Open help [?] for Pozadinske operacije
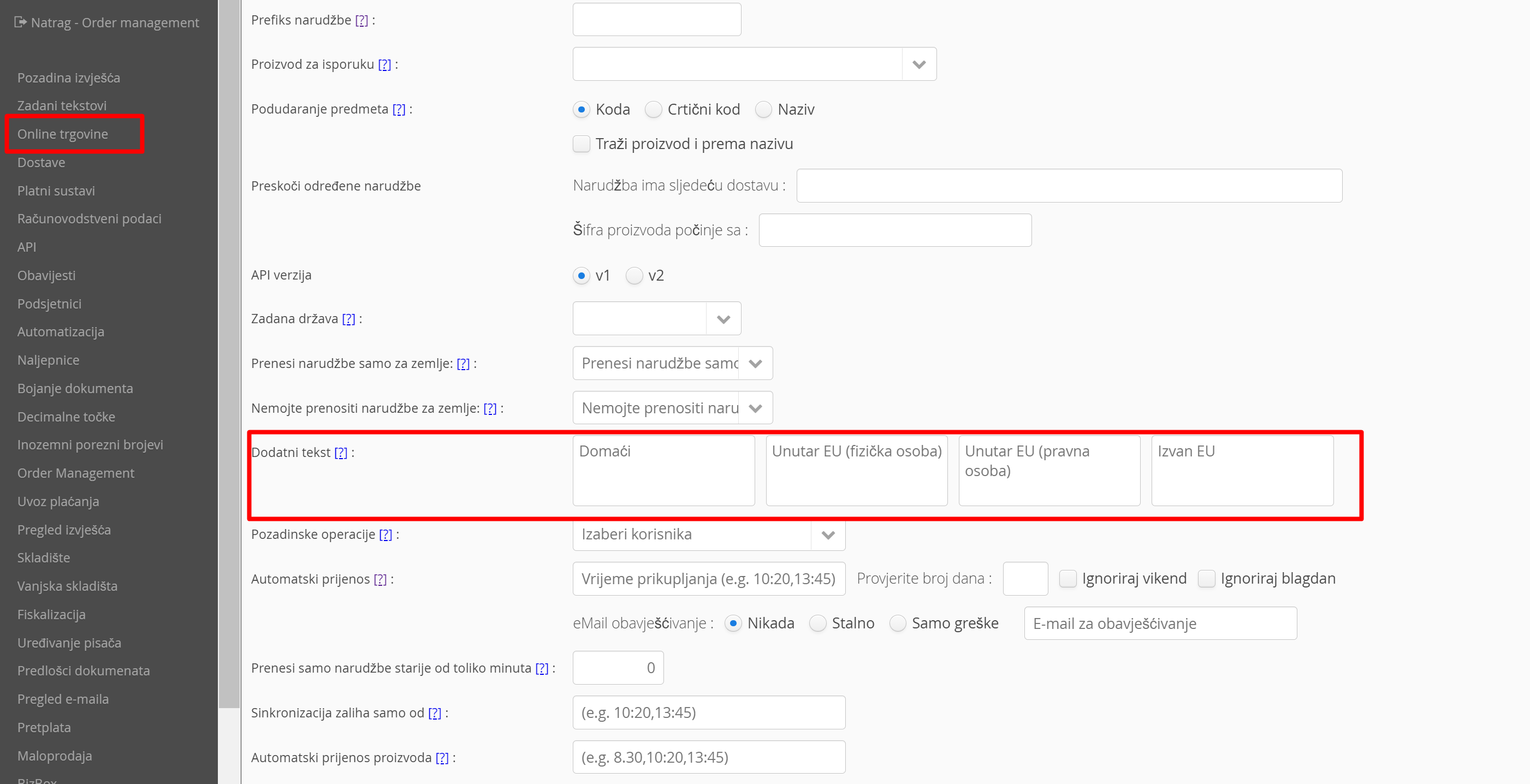 click(386, 534)
